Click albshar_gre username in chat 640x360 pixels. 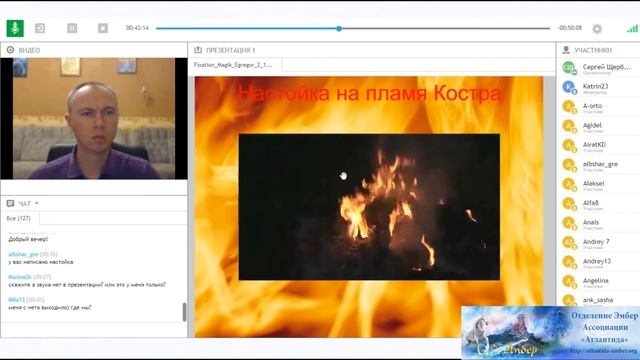[23, 254]
